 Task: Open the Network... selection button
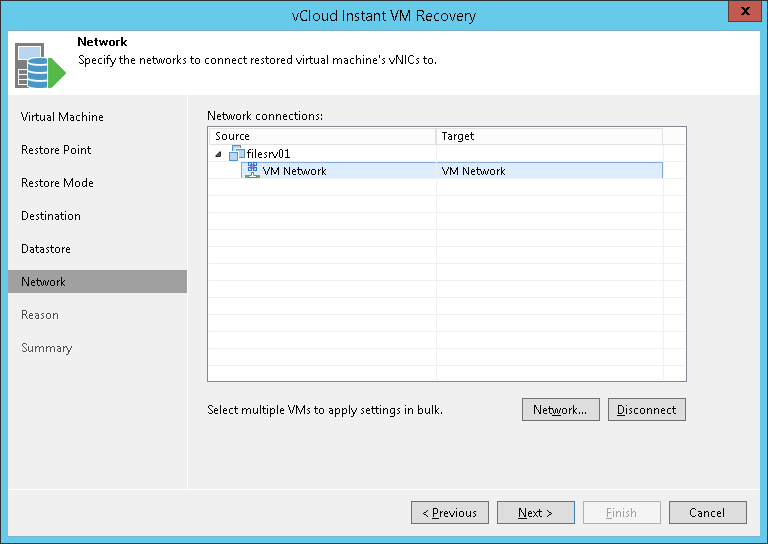tap(560, 409)
